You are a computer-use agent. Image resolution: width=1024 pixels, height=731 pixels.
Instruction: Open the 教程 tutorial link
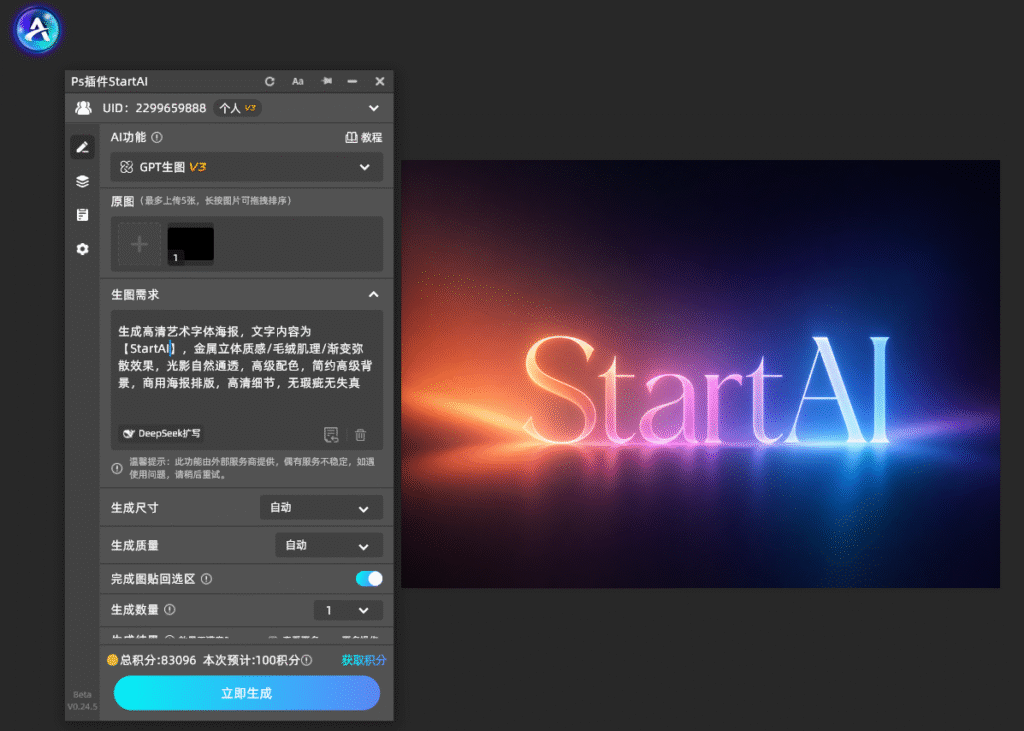click(x=364, y=137)
